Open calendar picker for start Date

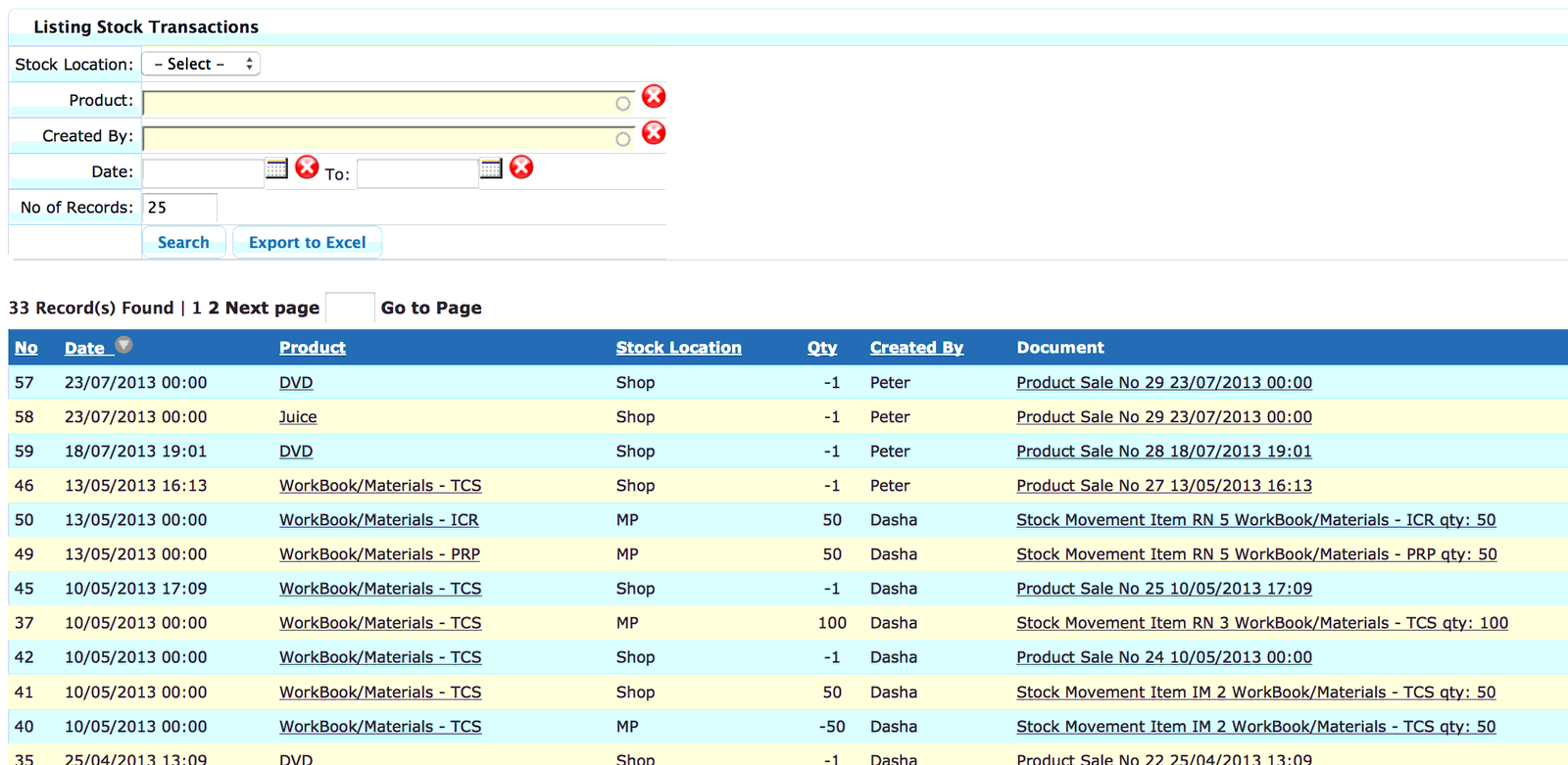click(276, 168)
